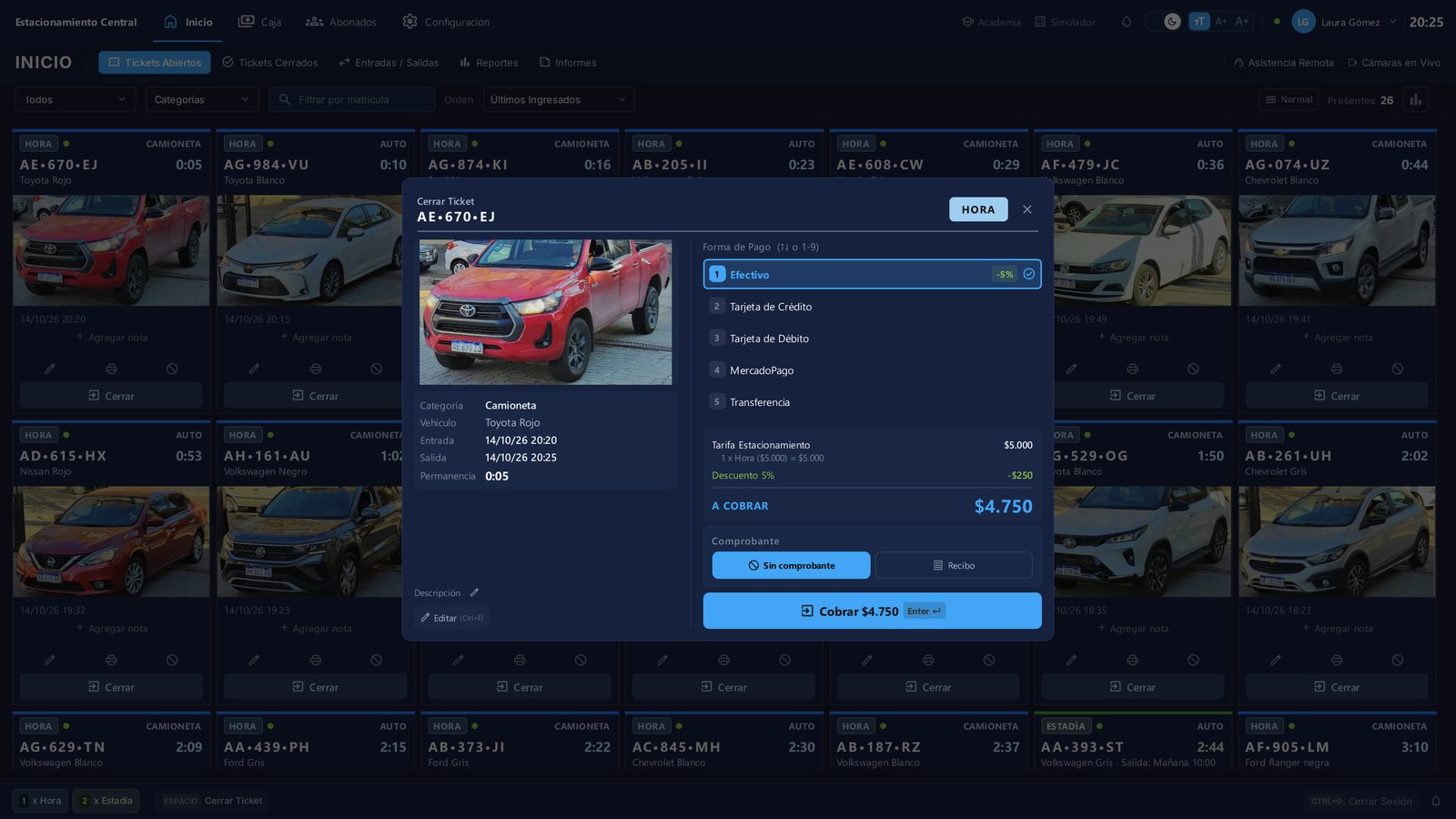Viewport: 1456px width, 819px height.
Task: Click bar chart statistics icon beside Presentes
Action: [x=1415, y=99]
